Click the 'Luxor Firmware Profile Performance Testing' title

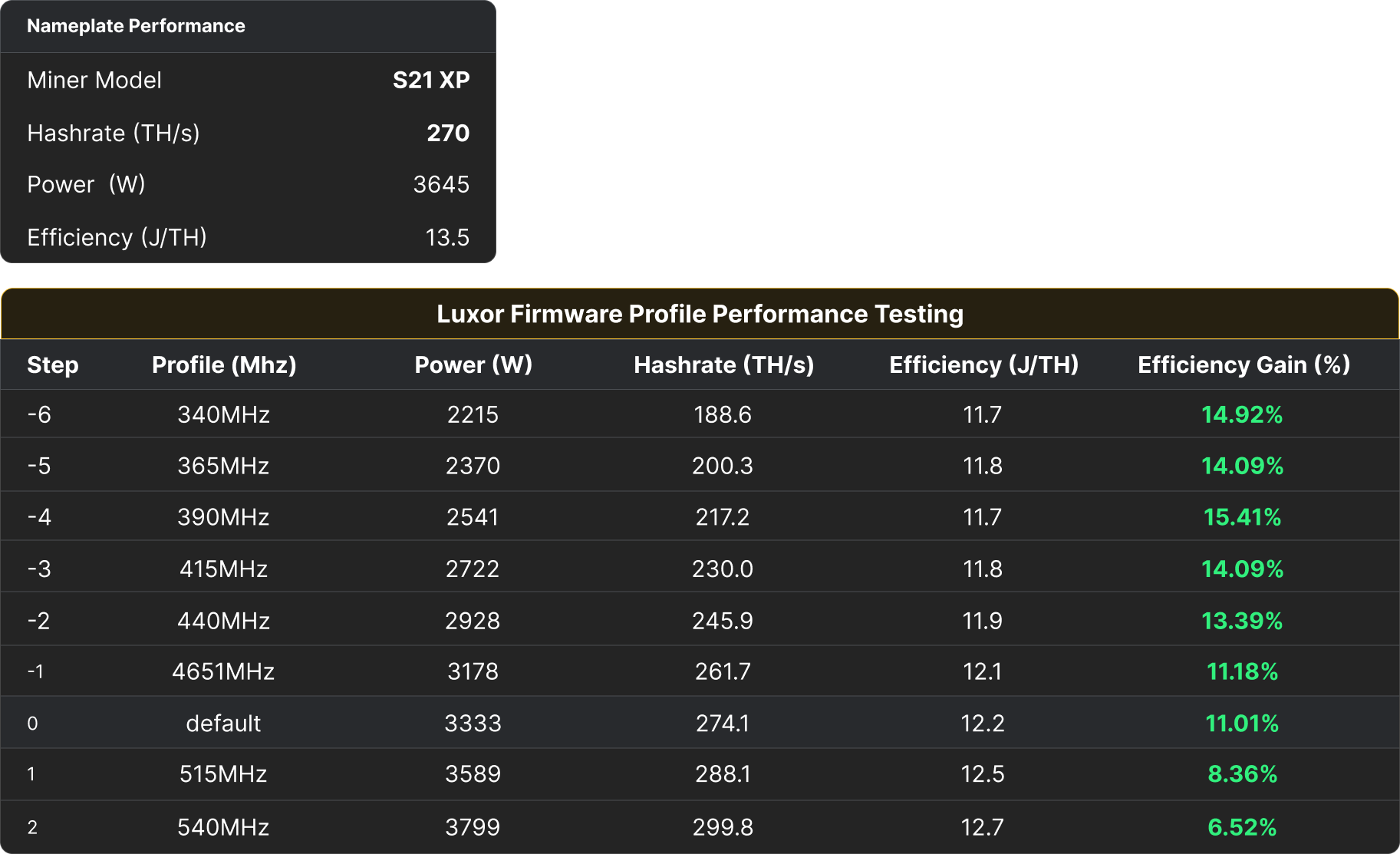click(700, 314)
